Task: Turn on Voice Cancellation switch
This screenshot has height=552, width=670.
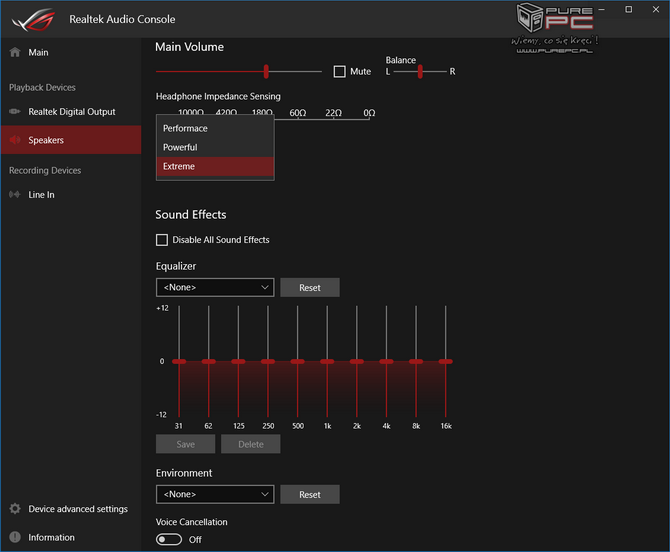Action: 169,539
